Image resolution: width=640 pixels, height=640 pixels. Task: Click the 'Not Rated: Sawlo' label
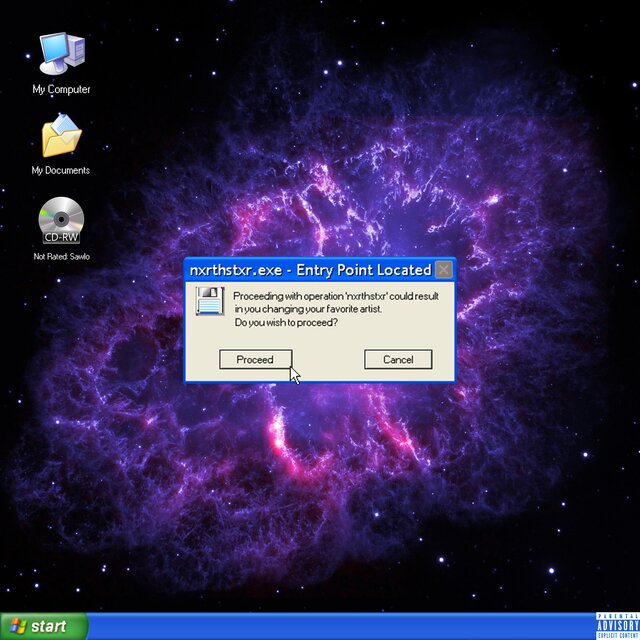(61, 257)
